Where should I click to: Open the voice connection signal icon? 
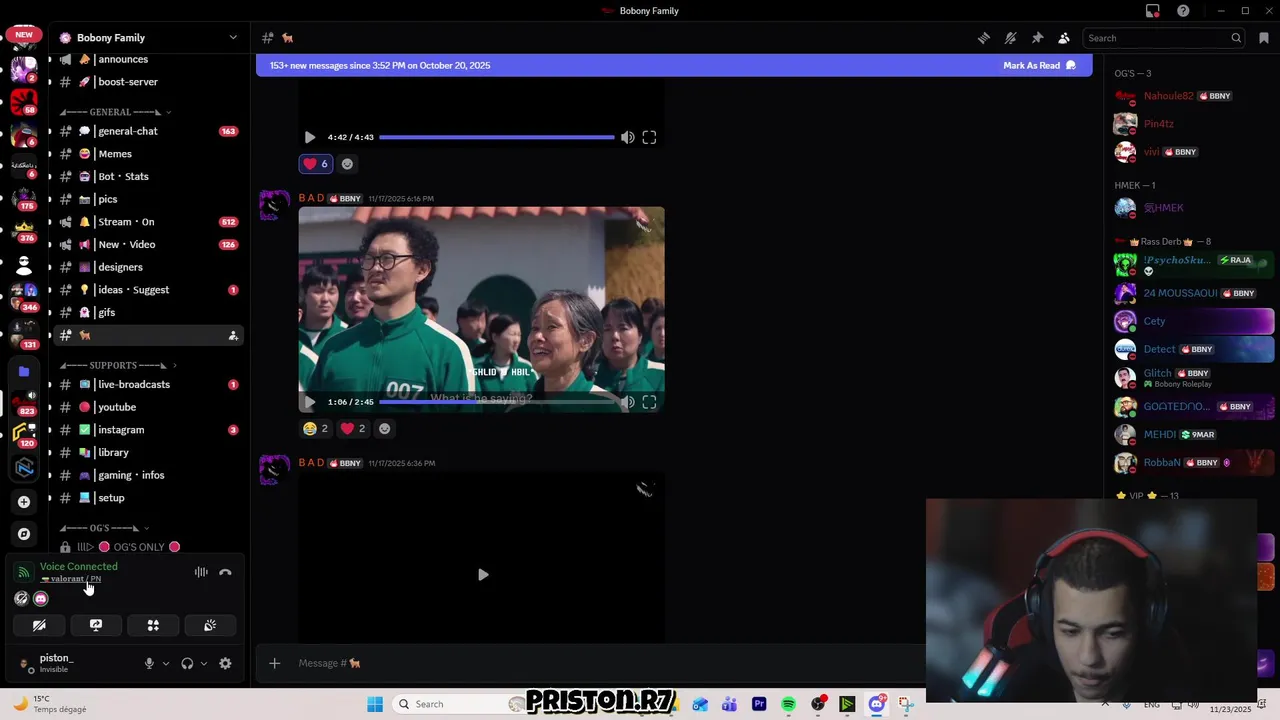24,572
